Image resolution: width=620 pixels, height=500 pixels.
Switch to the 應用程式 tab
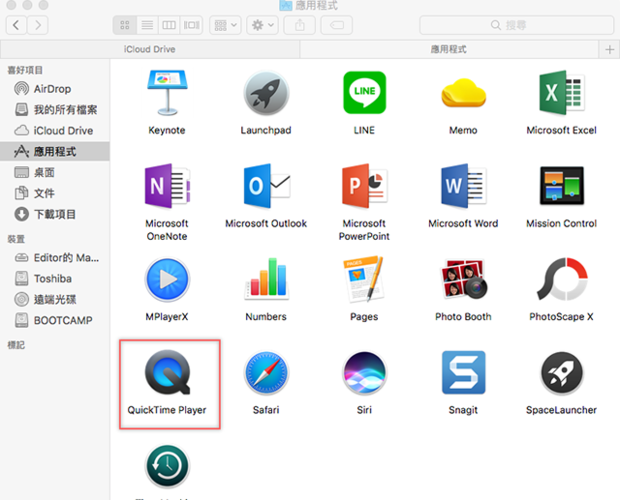point(449,49)
